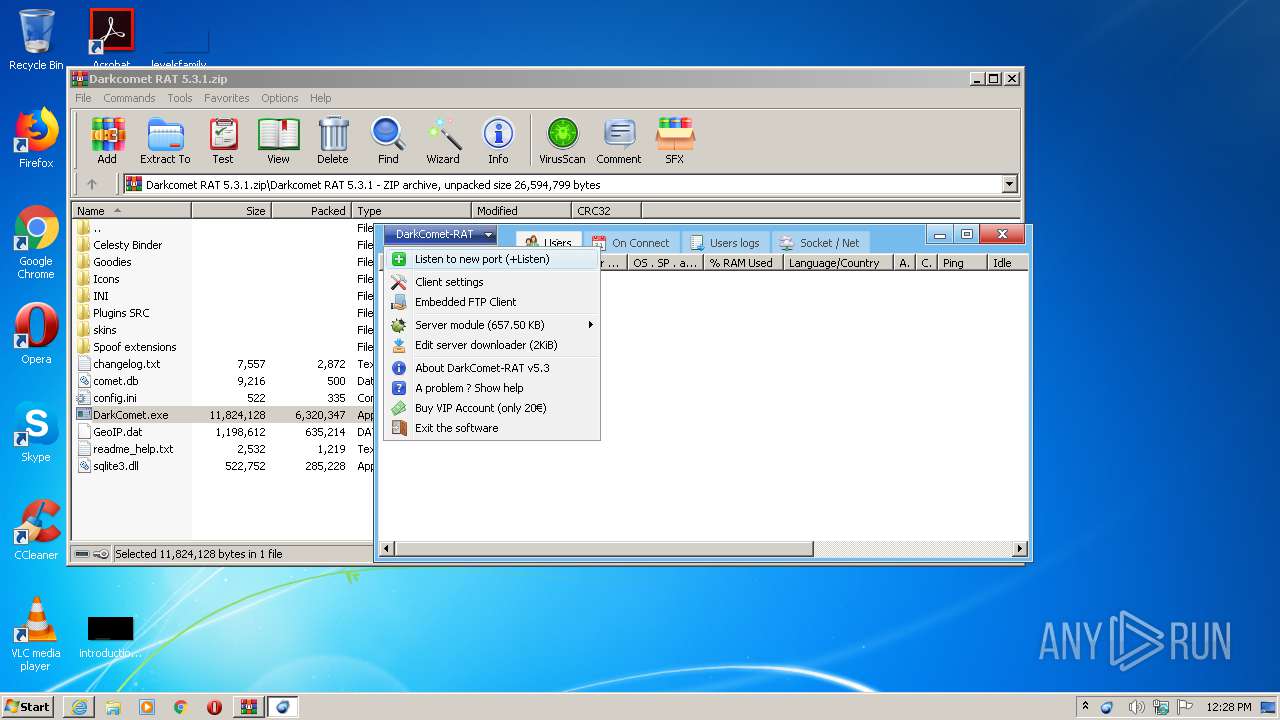Sort by the Language/Country column
This screenshot has height=720, width=1280.
[838, 263]
